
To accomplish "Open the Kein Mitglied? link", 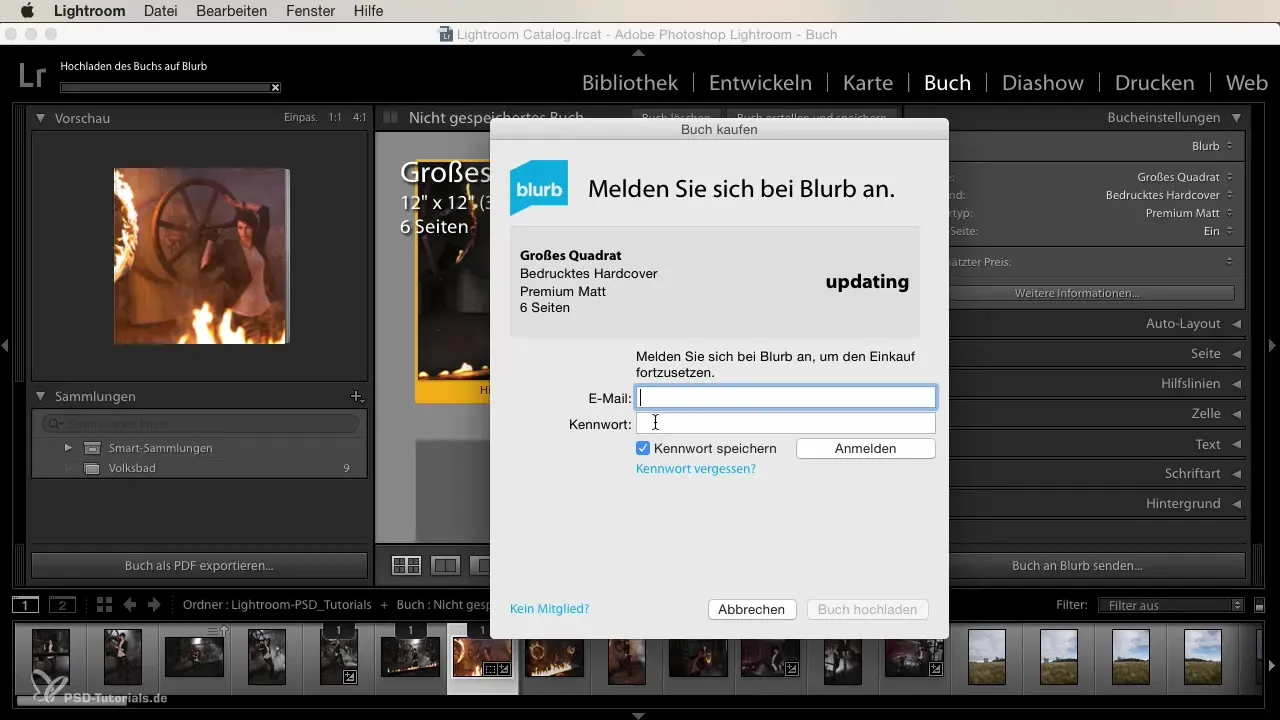I will pos(549,608).
